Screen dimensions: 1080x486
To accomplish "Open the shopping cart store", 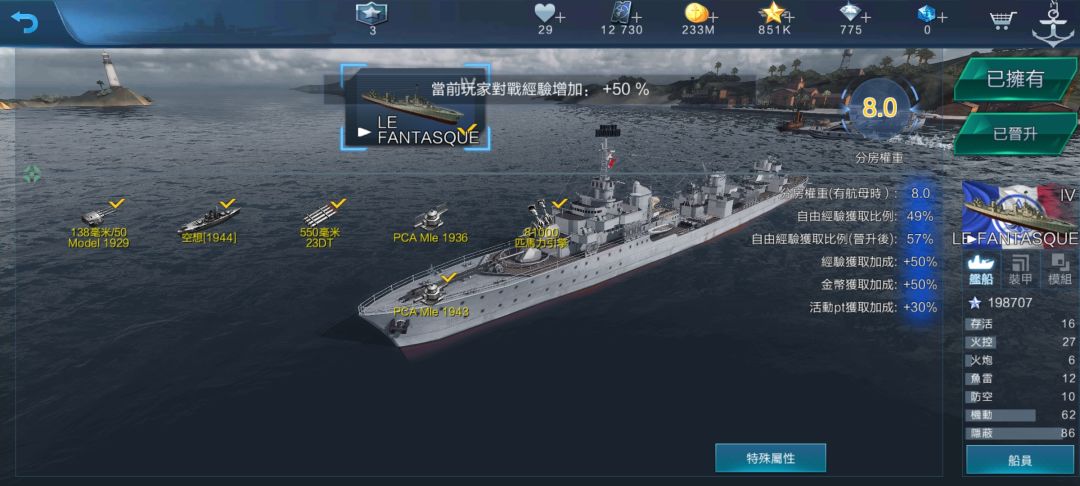I will [x=1004, y=20].
